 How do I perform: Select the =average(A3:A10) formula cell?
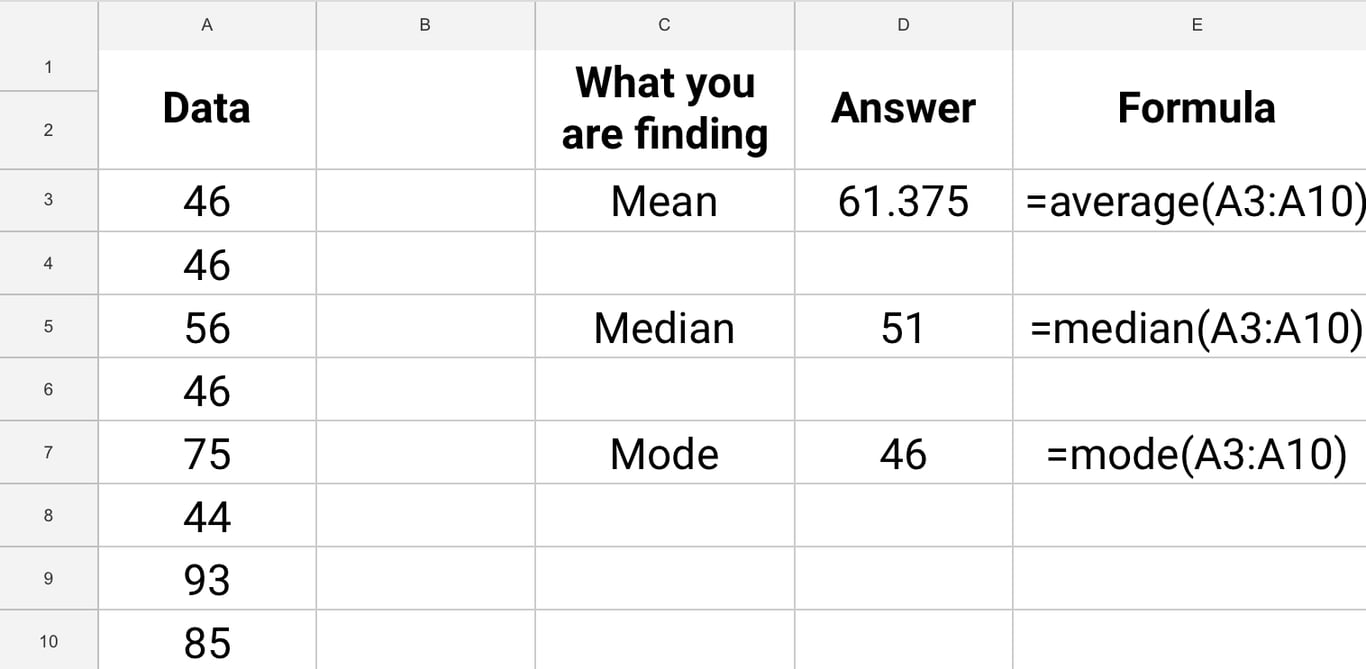click(x=1190, y=201)
